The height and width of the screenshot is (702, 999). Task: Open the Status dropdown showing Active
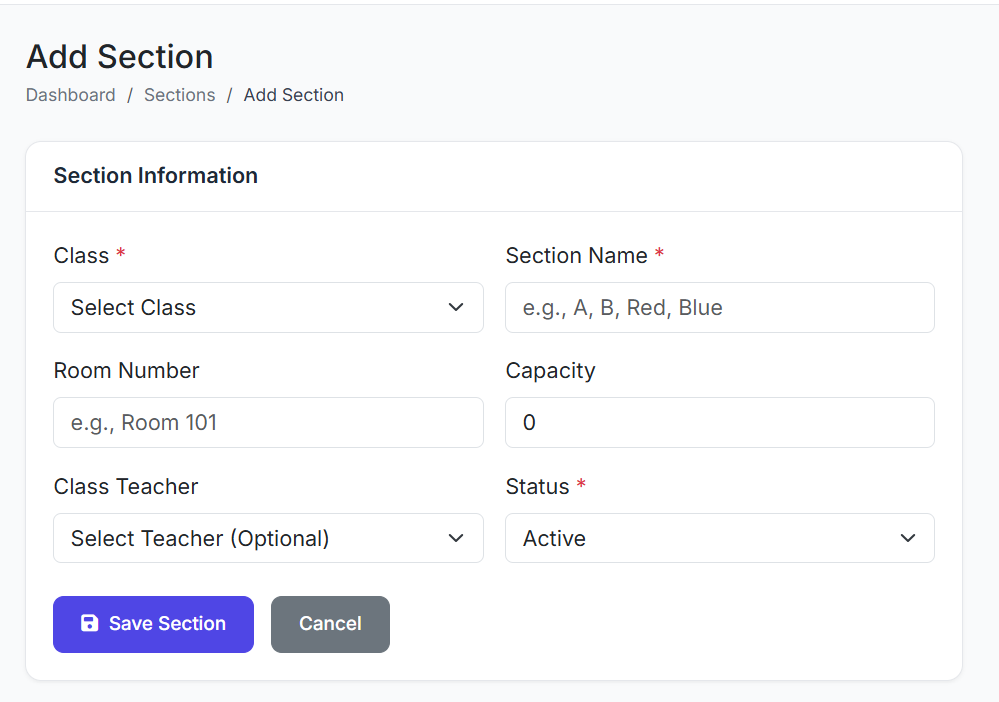(x=718, y=538)
